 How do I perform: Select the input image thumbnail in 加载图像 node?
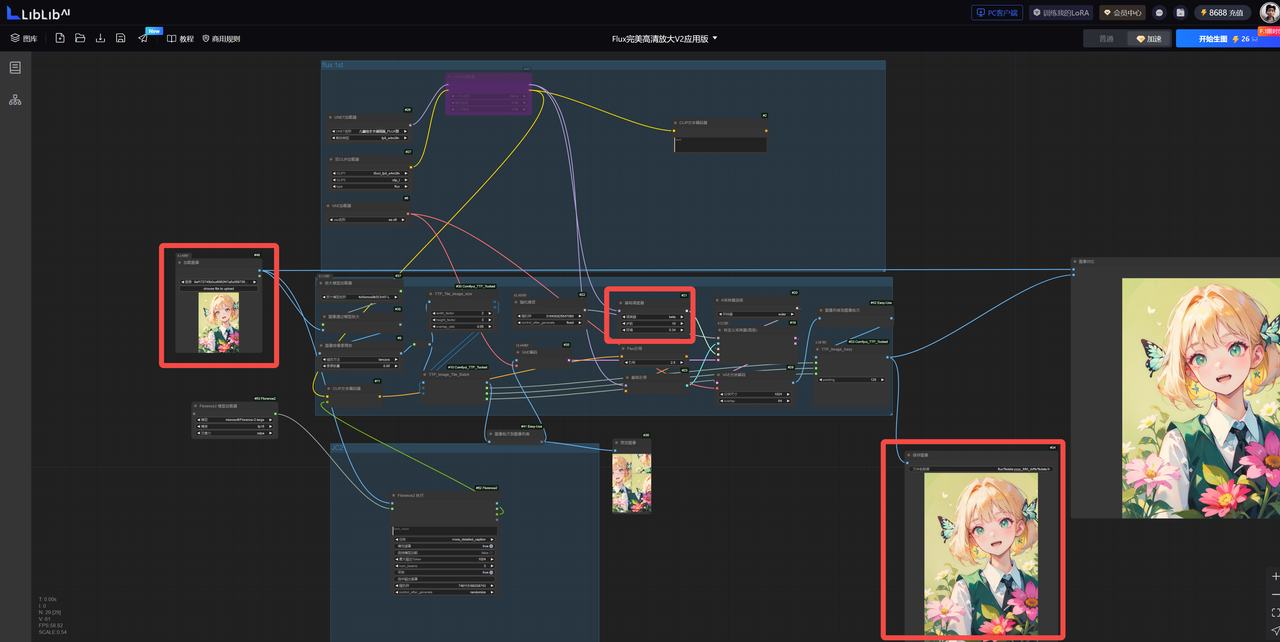[218, 321]
